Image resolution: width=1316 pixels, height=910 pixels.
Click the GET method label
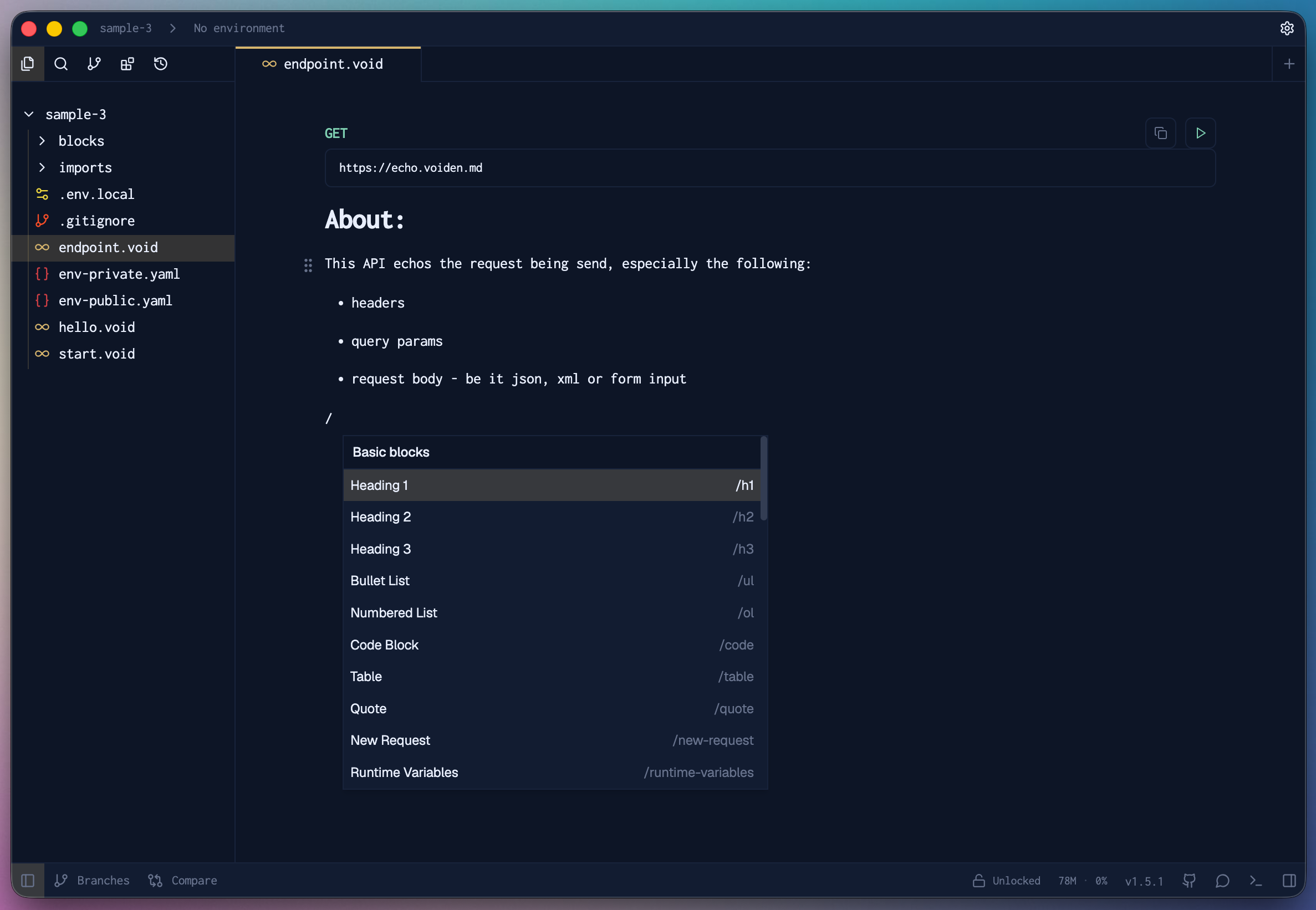[x=336, y=134]
